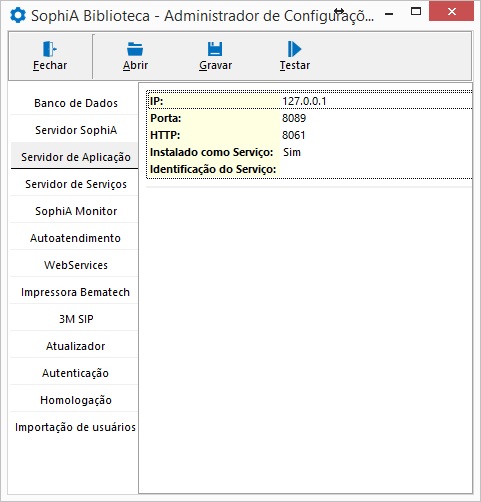Maximize the SophiA Biblioteca window
The height and width of the screenshot is (502, 481).
click(416, 12)
